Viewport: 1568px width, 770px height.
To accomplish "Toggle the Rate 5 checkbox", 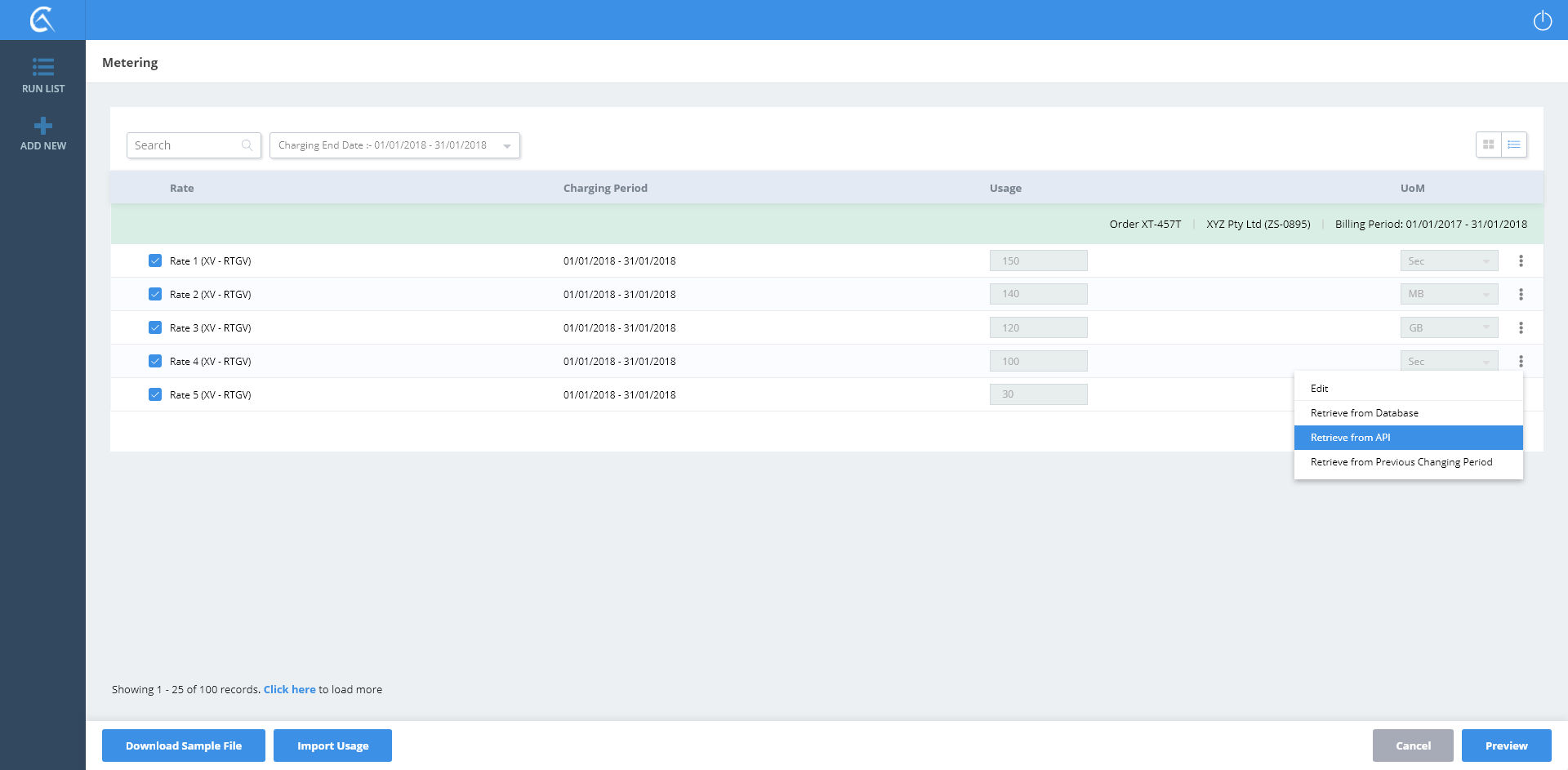I will tap(155, 394).
